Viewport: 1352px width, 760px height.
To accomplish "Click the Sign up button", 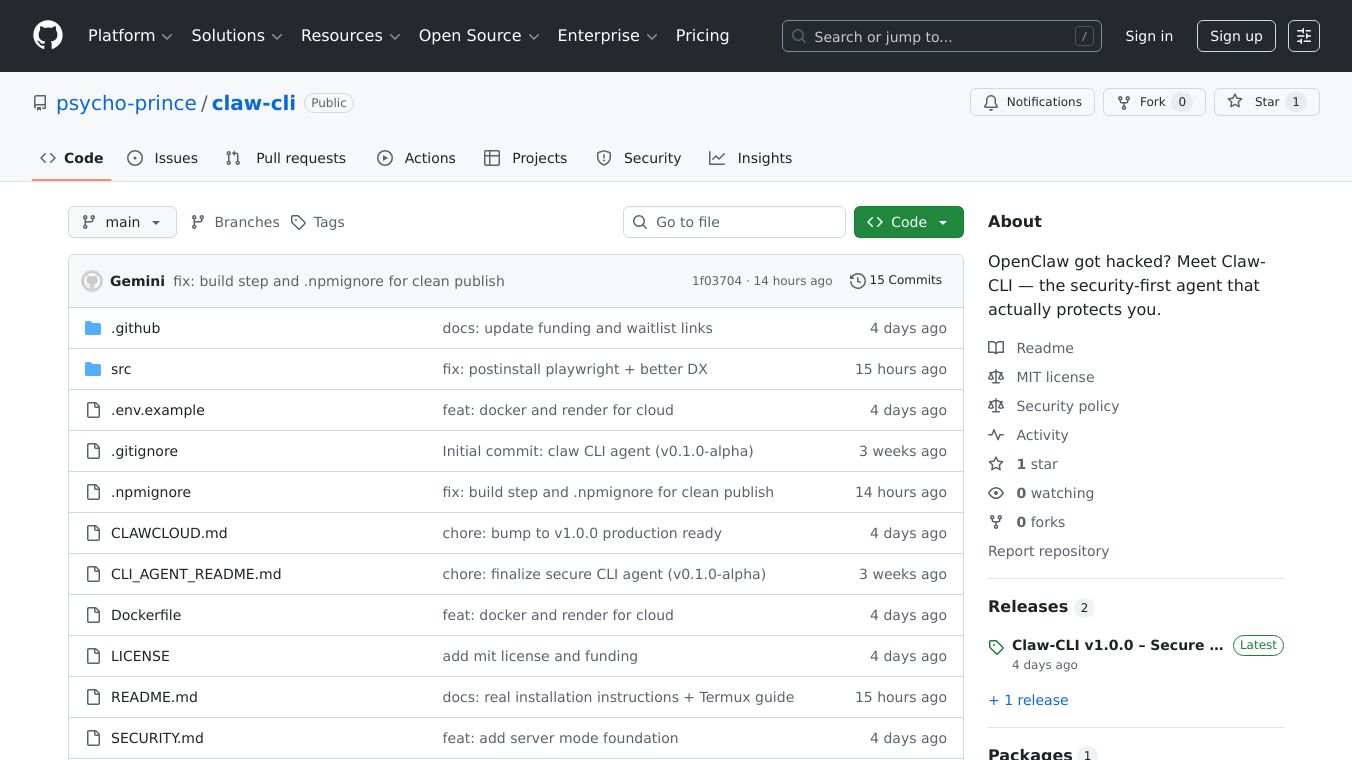I will pos(1235,36).
